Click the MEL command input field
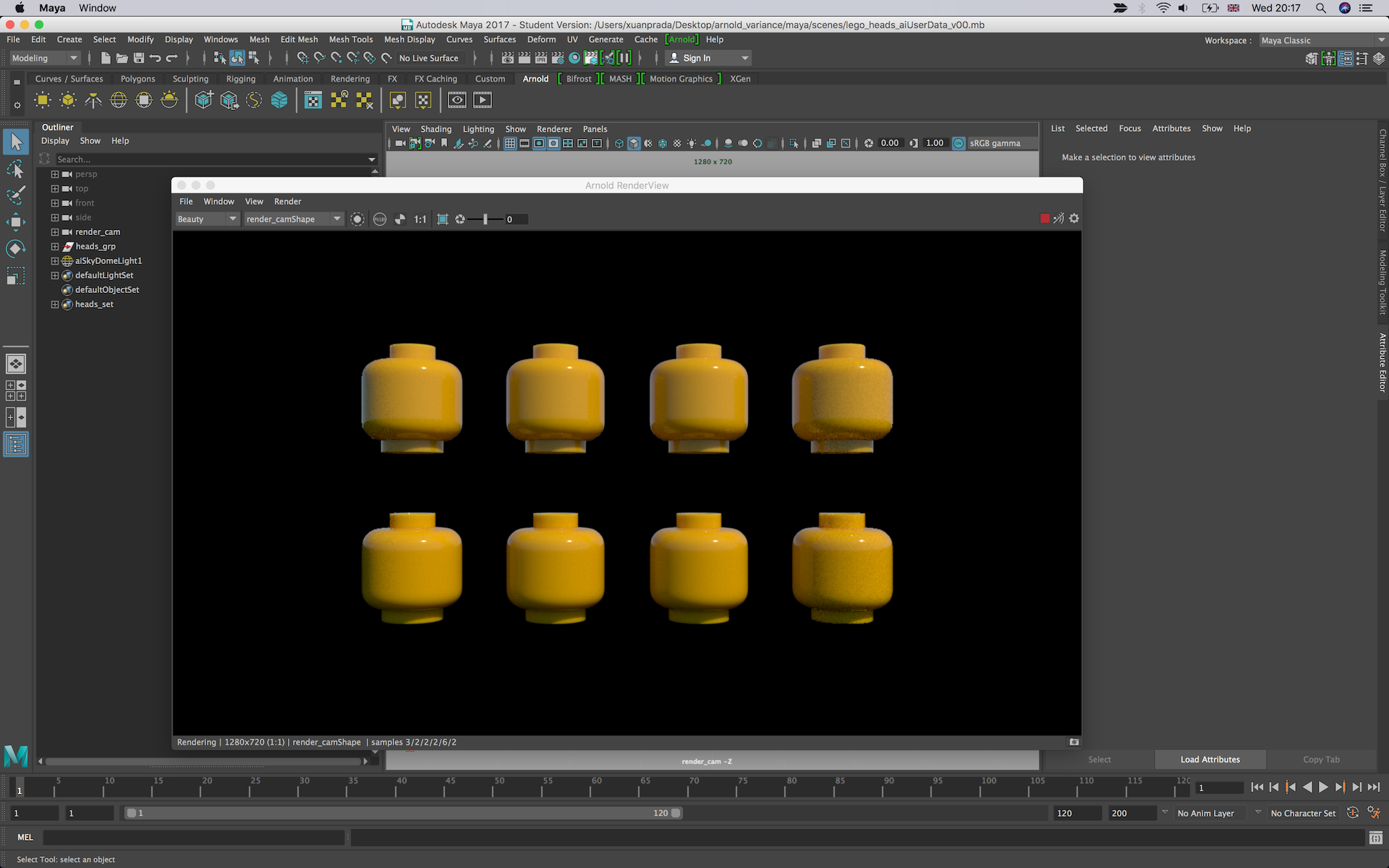 [x=194, y=838]
